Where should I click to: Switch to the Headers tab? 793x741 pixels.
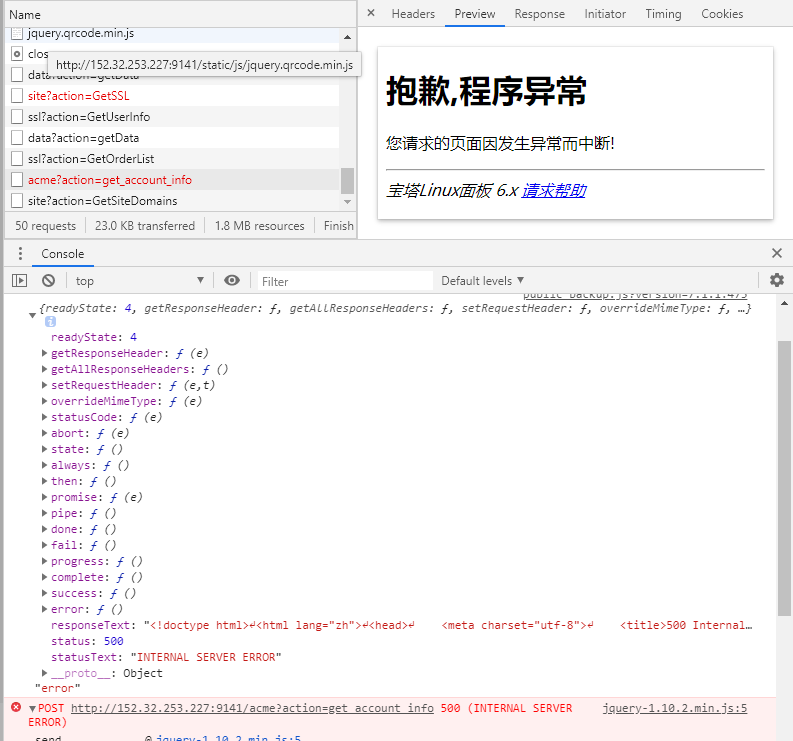(x=413, y=14)
